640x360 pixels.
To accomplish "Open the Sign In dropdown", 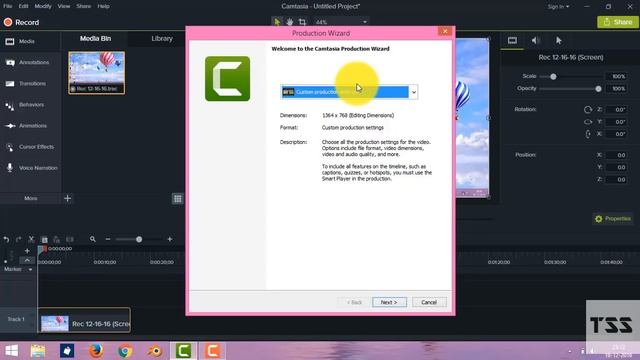I will pos(558,7).
